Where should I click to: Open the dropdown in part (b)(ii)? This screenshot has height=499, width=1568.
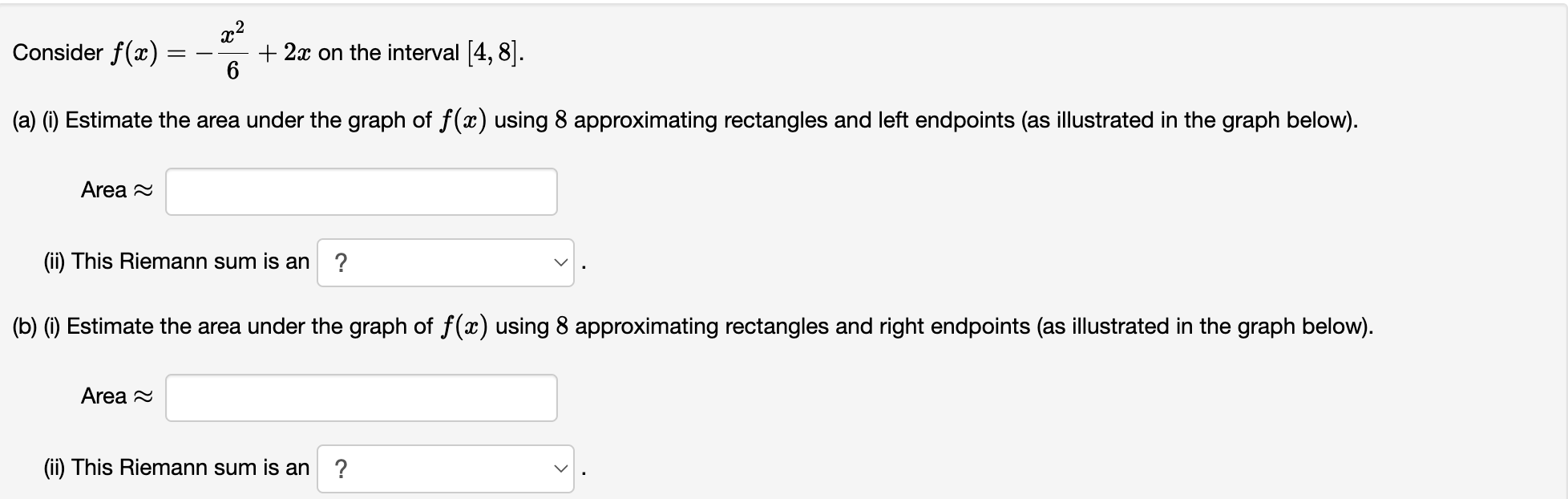445,466
